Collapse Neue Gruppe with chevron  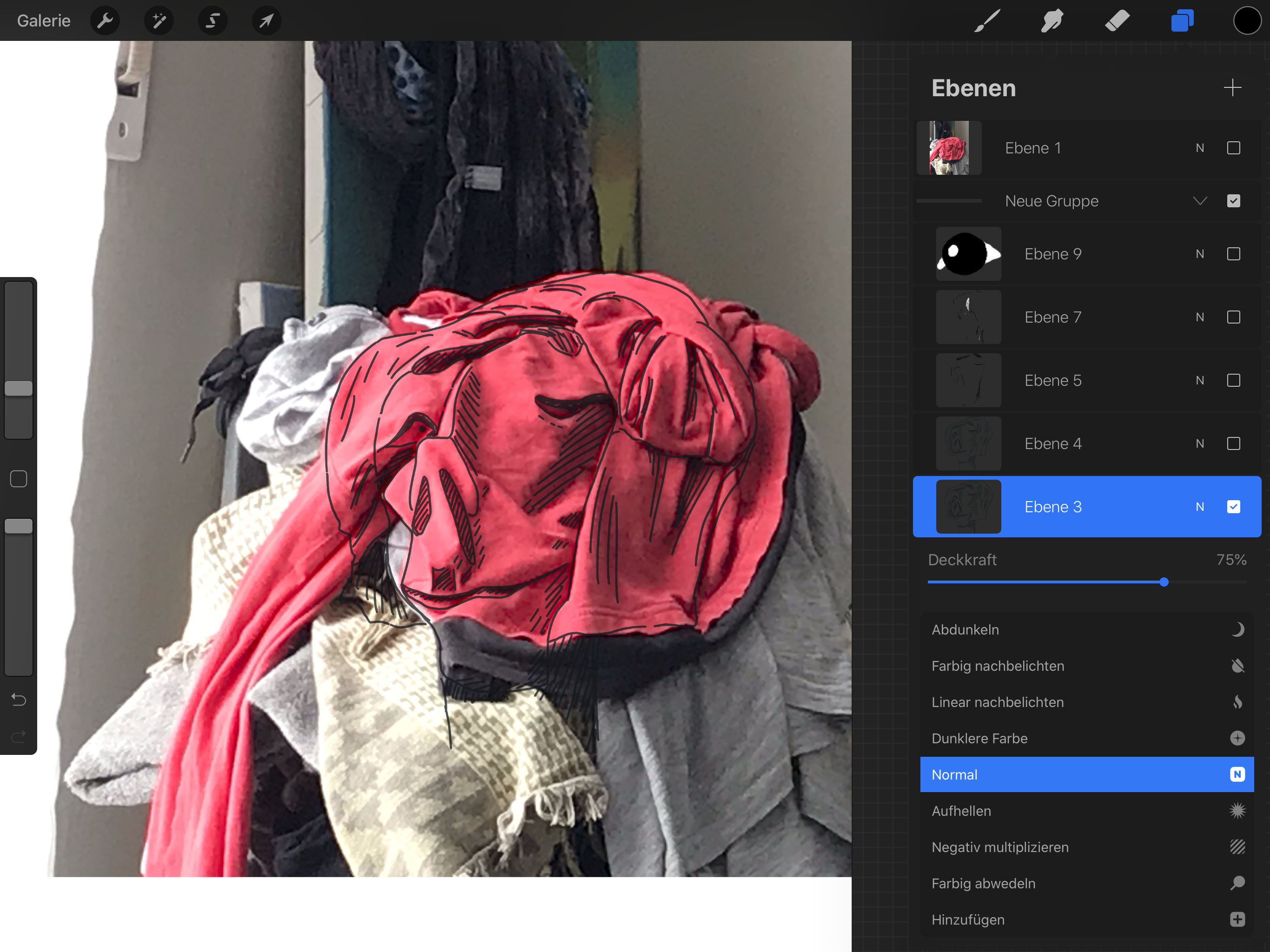[x=1200, y=201]
